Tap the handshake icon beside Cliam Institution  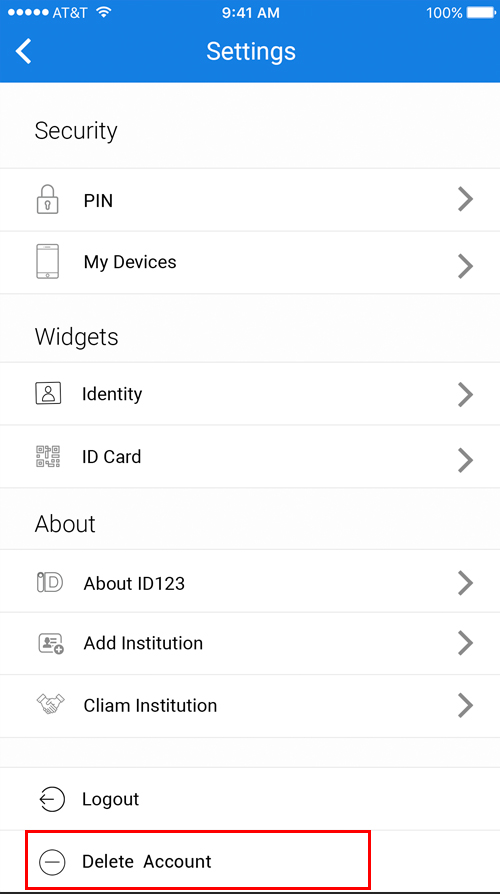click(50, 705)
